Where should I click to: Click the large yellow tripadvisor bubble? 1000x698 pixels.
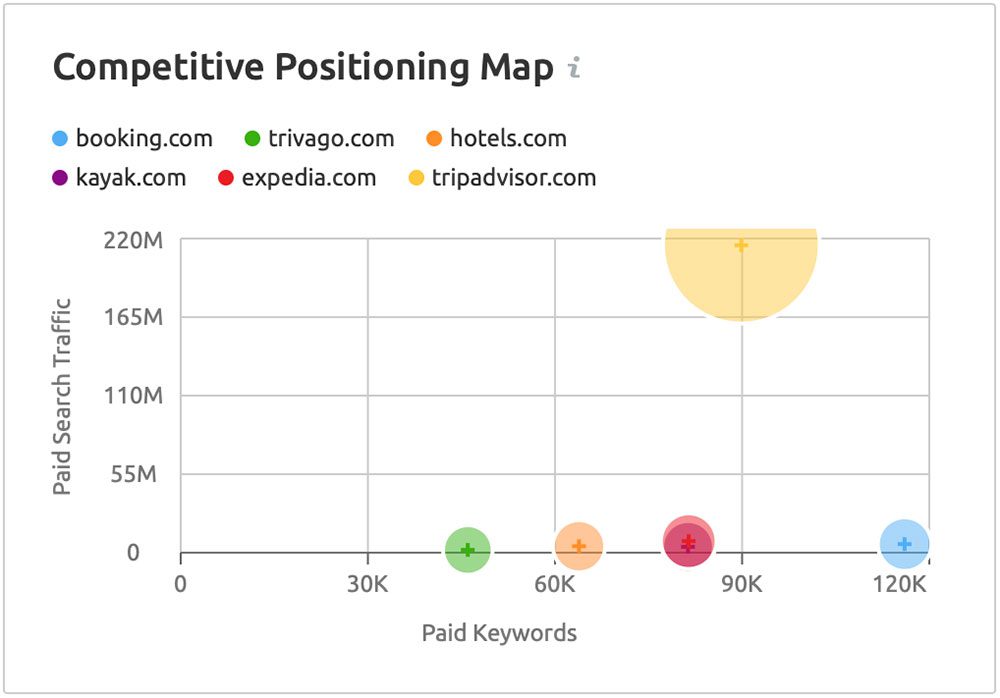pyautogui.click(x=741, y=274)
